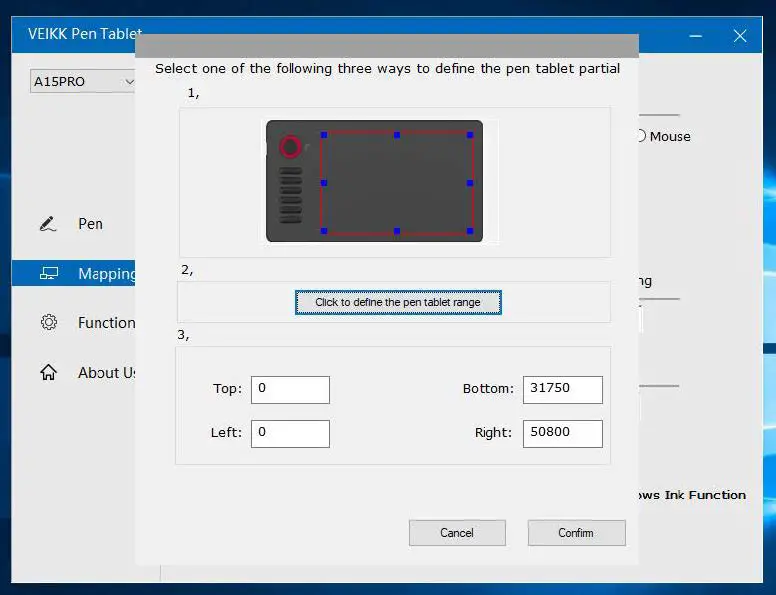Screen dimensions: 776x595
Task: Click the 'Bottom:' label text
Action: tap(488, 389)
